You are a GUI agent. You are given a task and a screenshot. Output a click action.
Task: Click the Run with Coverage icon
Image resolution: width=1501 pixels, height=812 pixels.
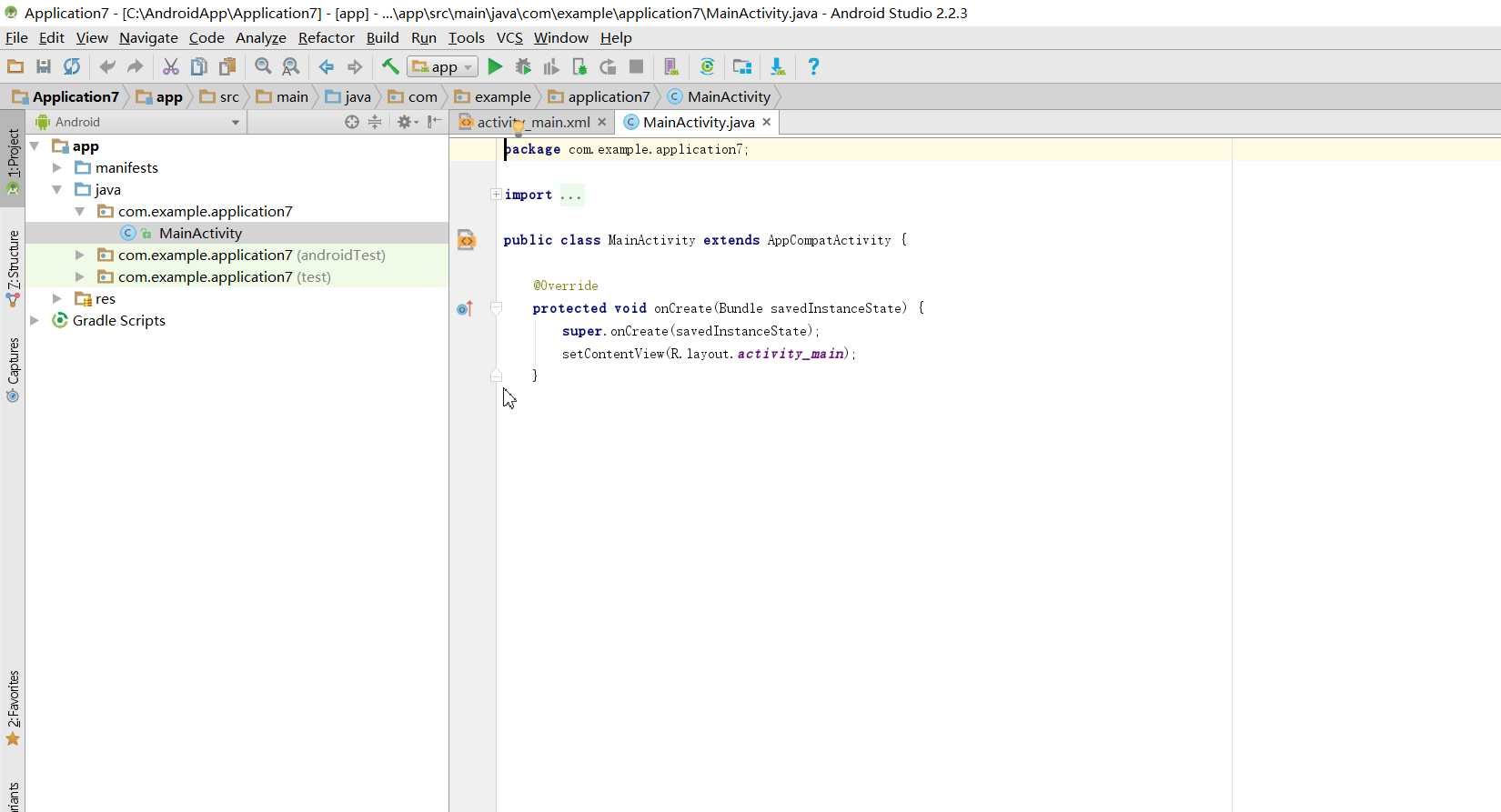tap(551, 66)
